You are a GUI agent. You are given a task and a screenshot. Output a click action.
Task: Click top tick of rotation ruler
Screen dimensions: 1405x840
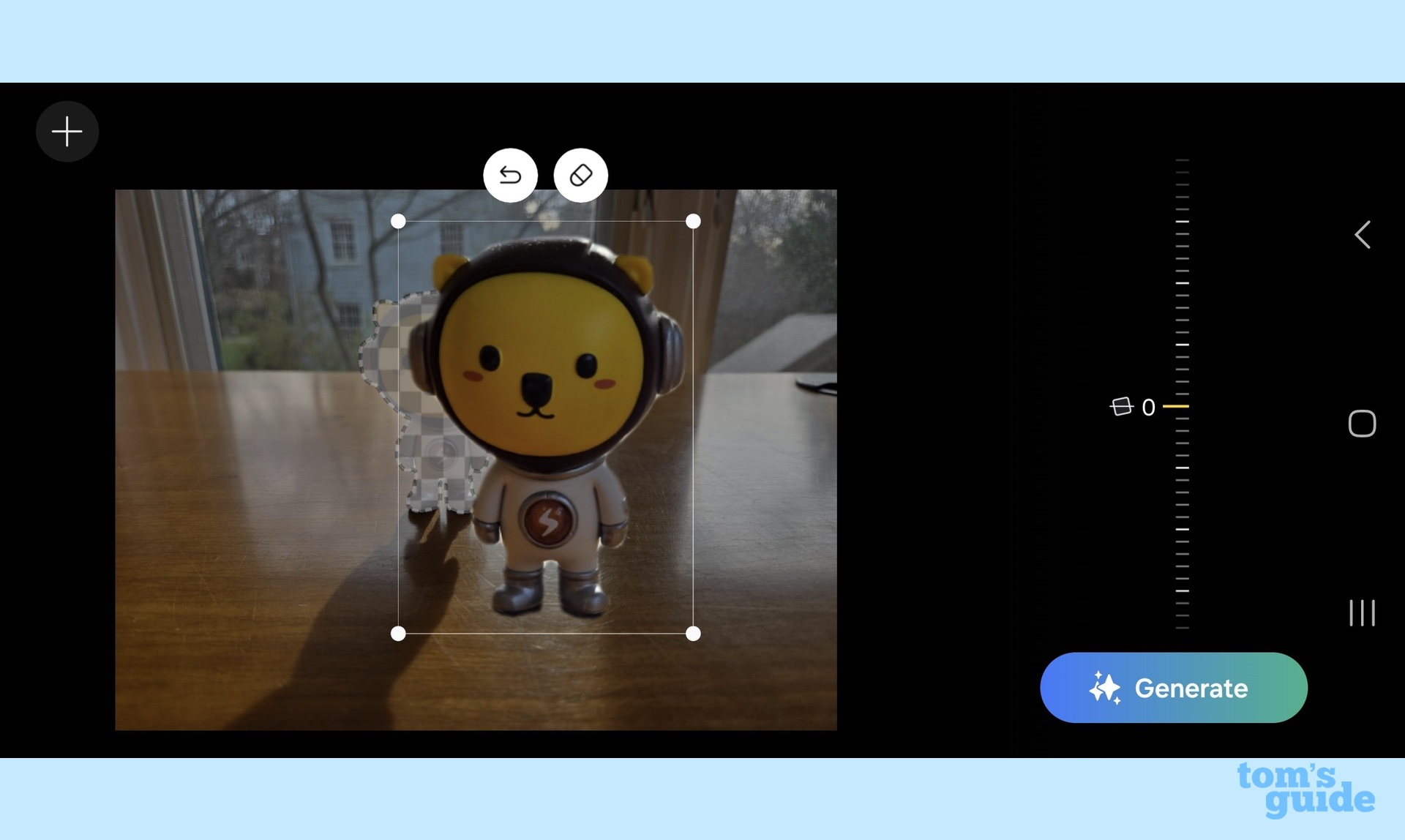[x=1182, y=160]
